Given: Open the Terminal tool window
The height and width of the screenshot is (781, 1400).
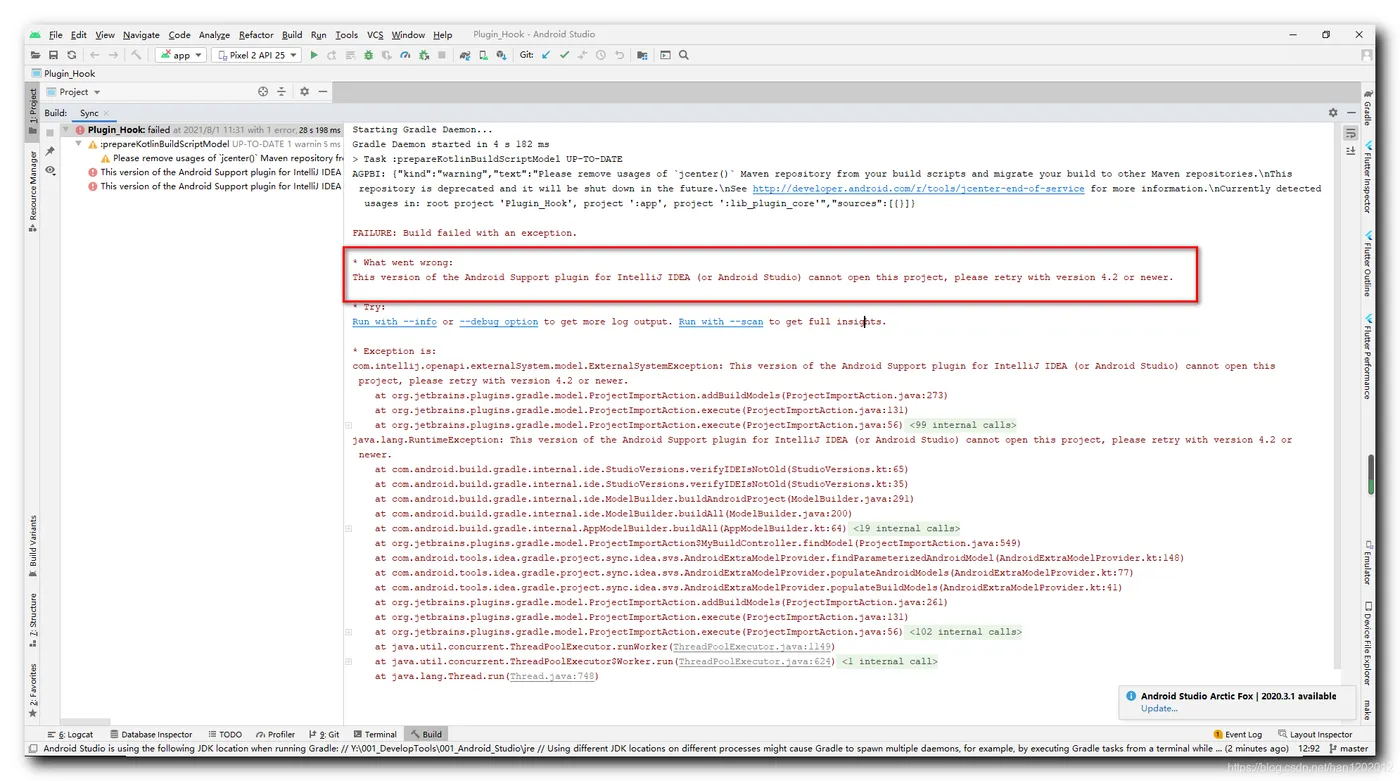Looking at the screenshot, I should click(x=374, y=734).
